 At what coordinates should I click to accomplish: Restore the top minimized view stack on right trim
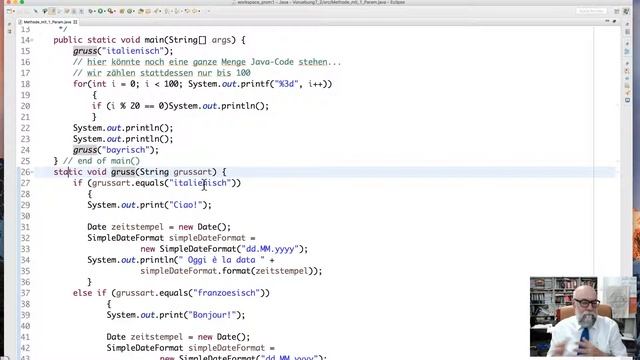click(x=627, y=24)
